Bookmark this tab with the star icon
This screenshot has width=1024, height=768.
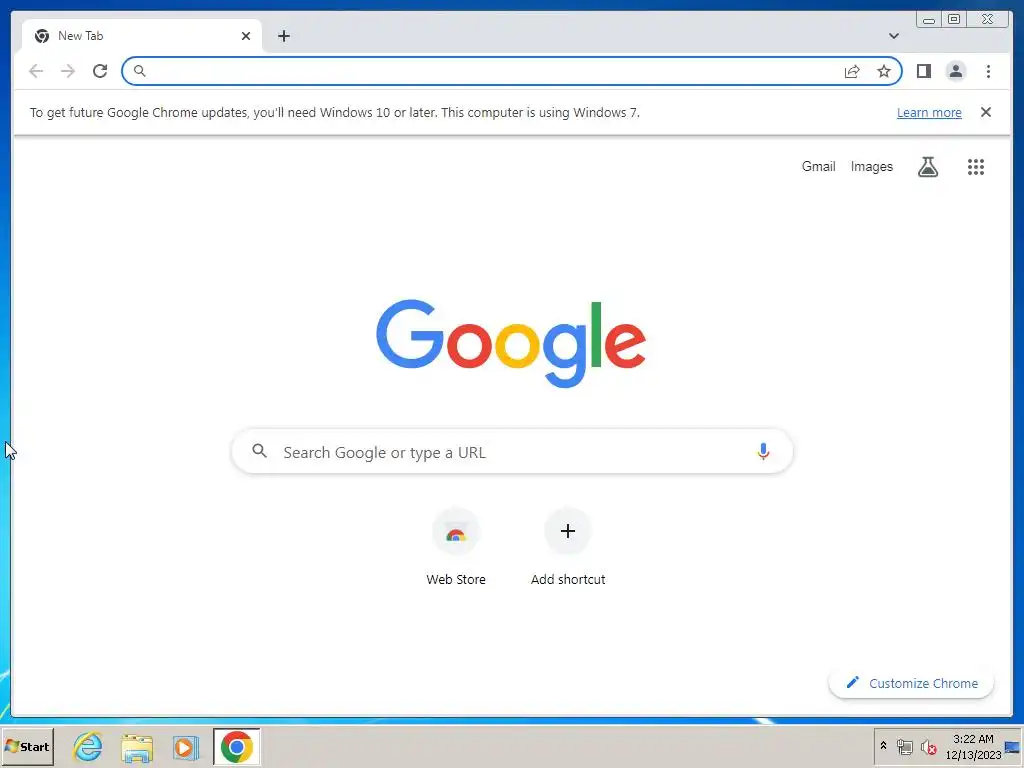[884, 71]
